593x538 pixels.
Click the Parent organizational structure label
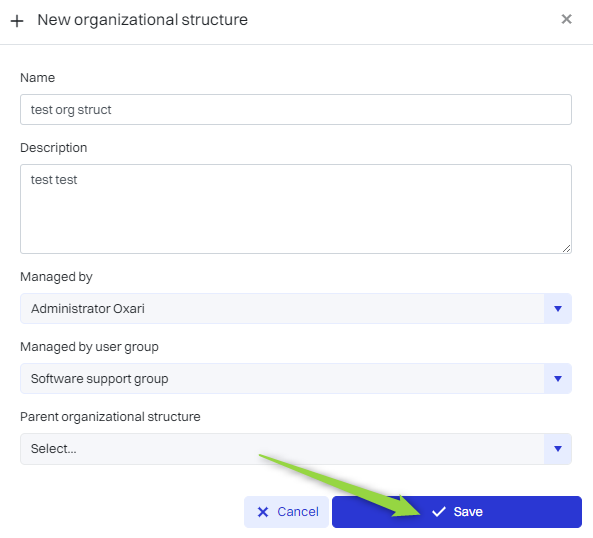[110, 417]
